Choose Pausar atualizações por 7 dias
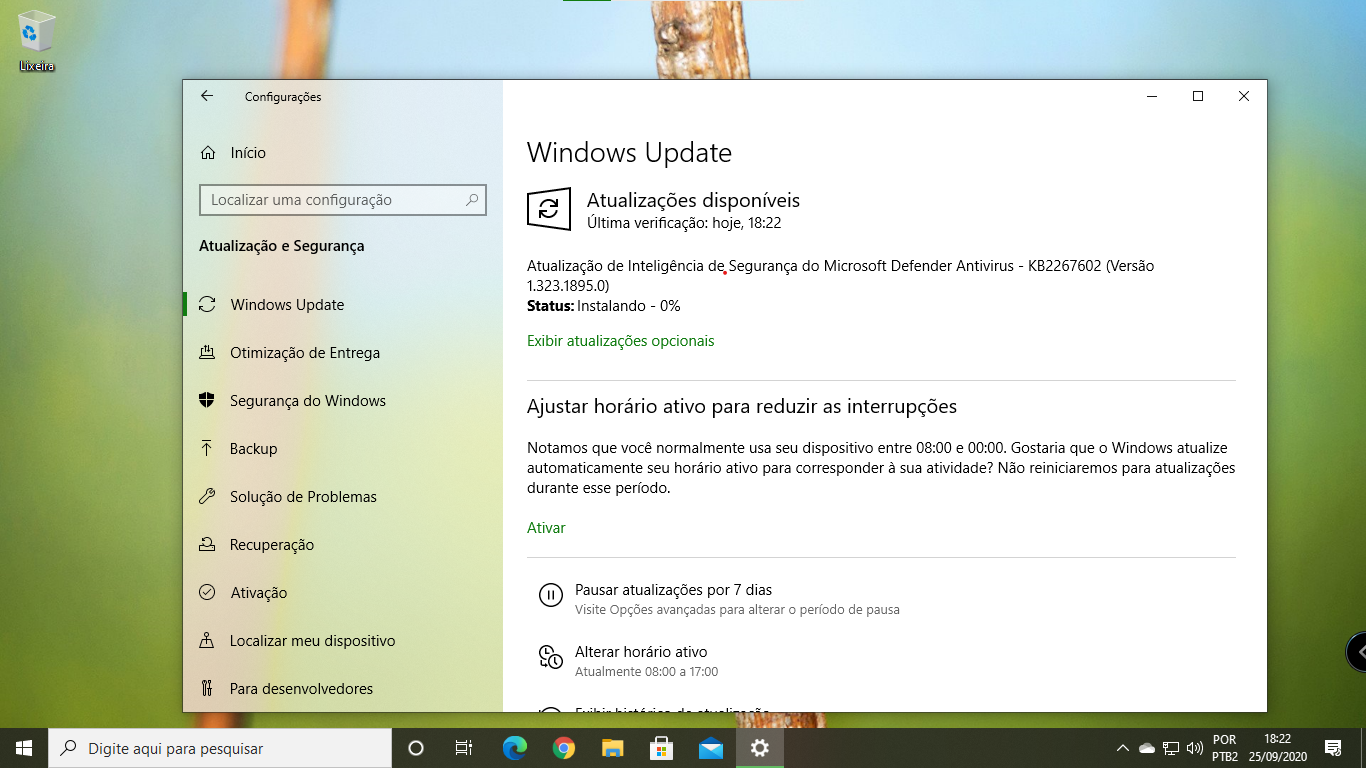The image size is (1366, 768). tap(673, 590)
